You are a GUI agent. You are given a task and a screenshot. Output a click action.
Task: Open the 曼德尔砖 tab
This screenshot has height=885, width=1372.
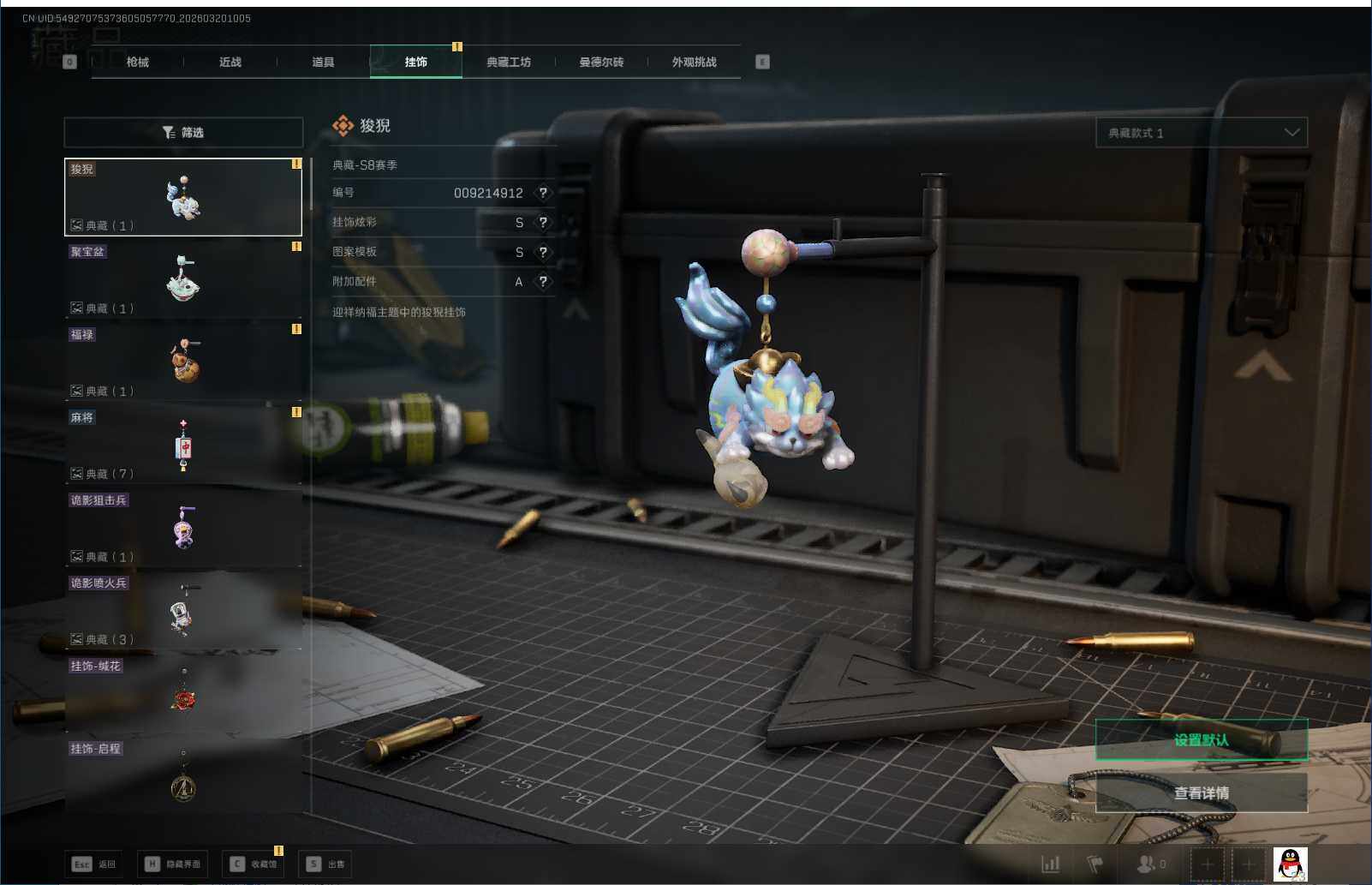[x=601, y=62]
